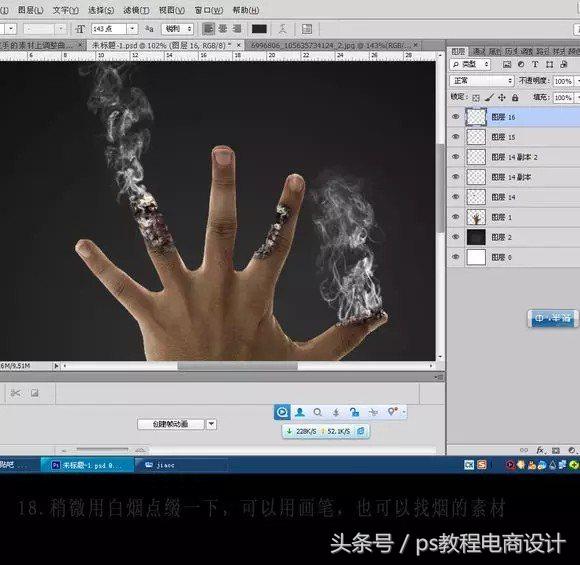The height and width of the screenshot is (565, 580).
Task: Open the blend mode dropdown 正常
Action: (x=482, y=81)
